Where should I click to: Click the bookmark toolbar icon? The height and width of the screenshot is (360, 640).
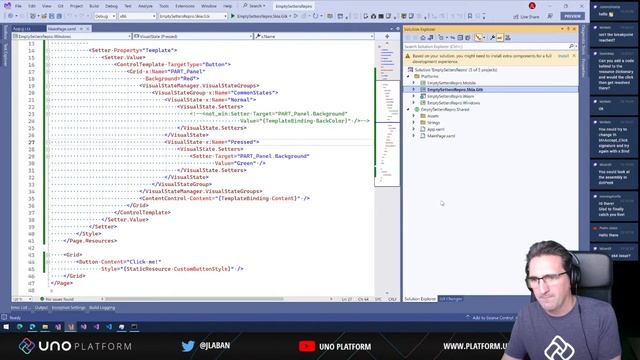(x=470, y=16)
